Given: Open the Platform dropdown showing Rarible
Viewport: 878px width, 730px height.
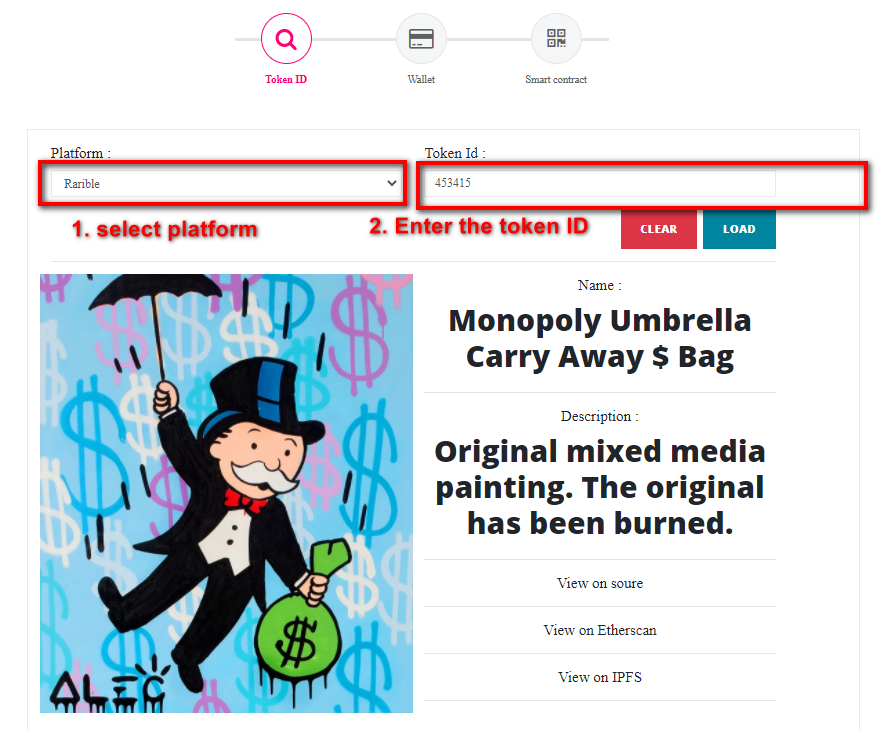Looking at the screenshot, I should (x=225, y=184).
